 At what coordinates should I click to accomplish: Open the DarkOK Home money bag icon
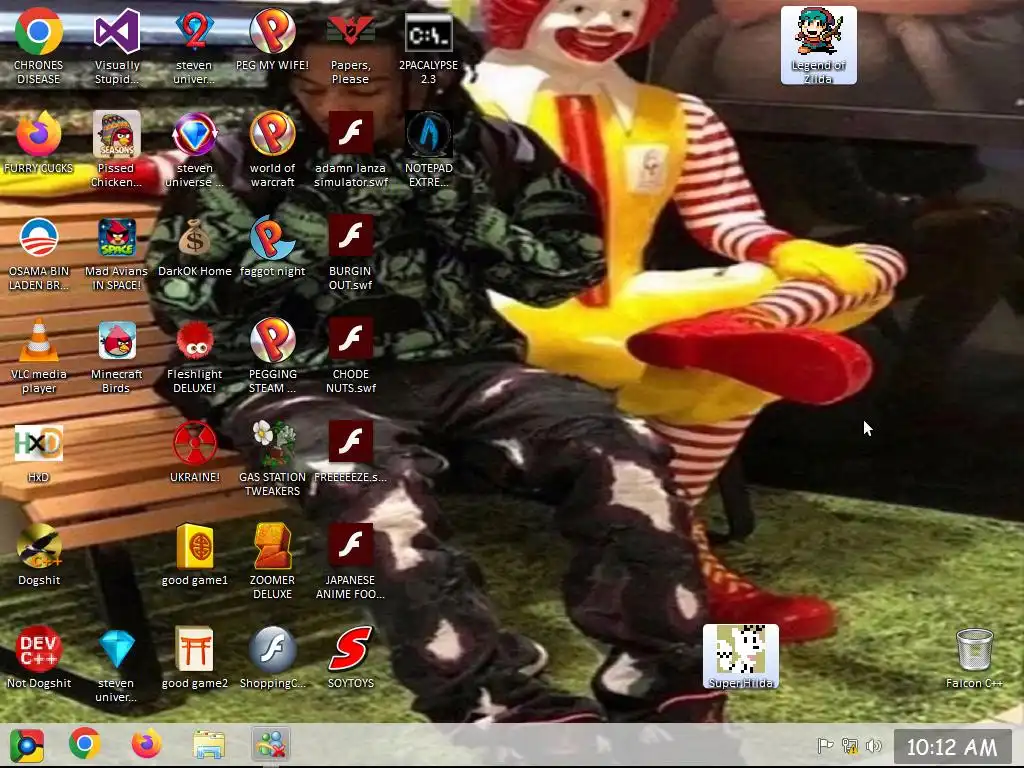(194, 246)
